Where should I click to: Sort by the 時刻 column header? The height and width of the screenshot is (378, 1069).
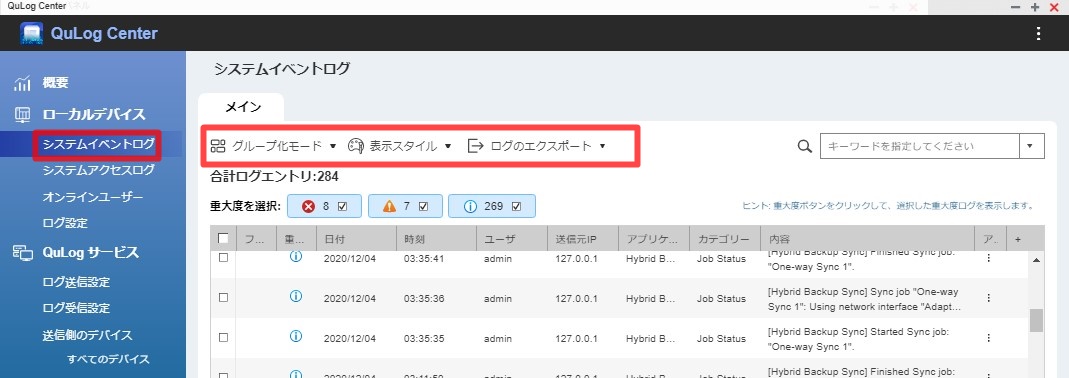coord(436,239)
